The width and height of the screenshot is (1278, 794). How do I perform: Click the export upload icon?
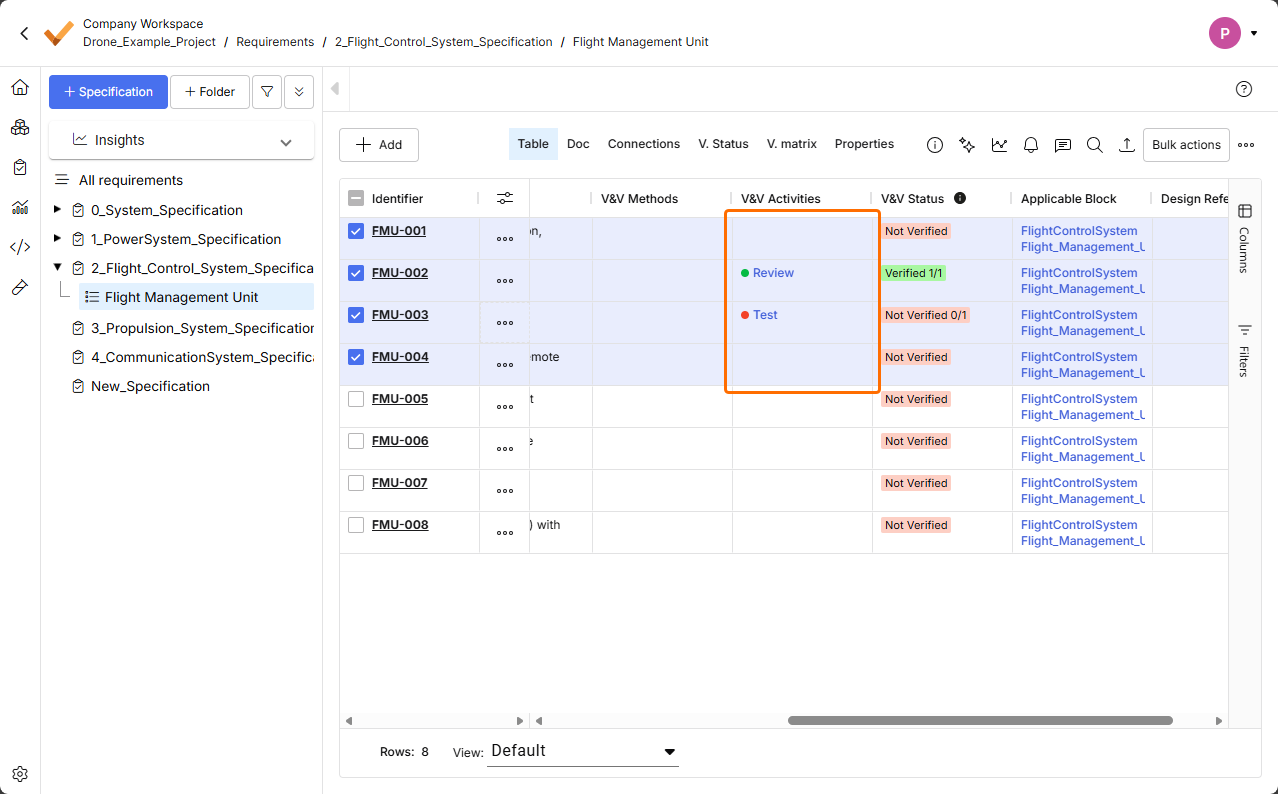[x=1127, y=145]
